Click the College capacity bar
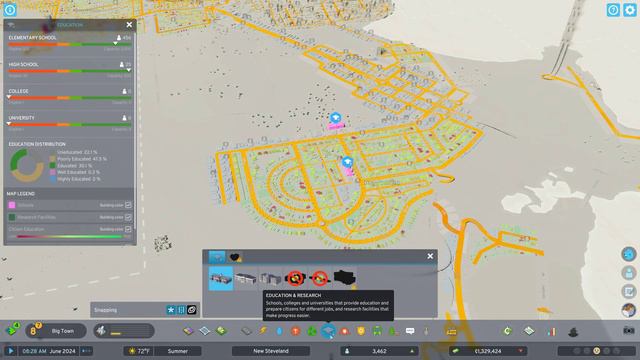 70,98
